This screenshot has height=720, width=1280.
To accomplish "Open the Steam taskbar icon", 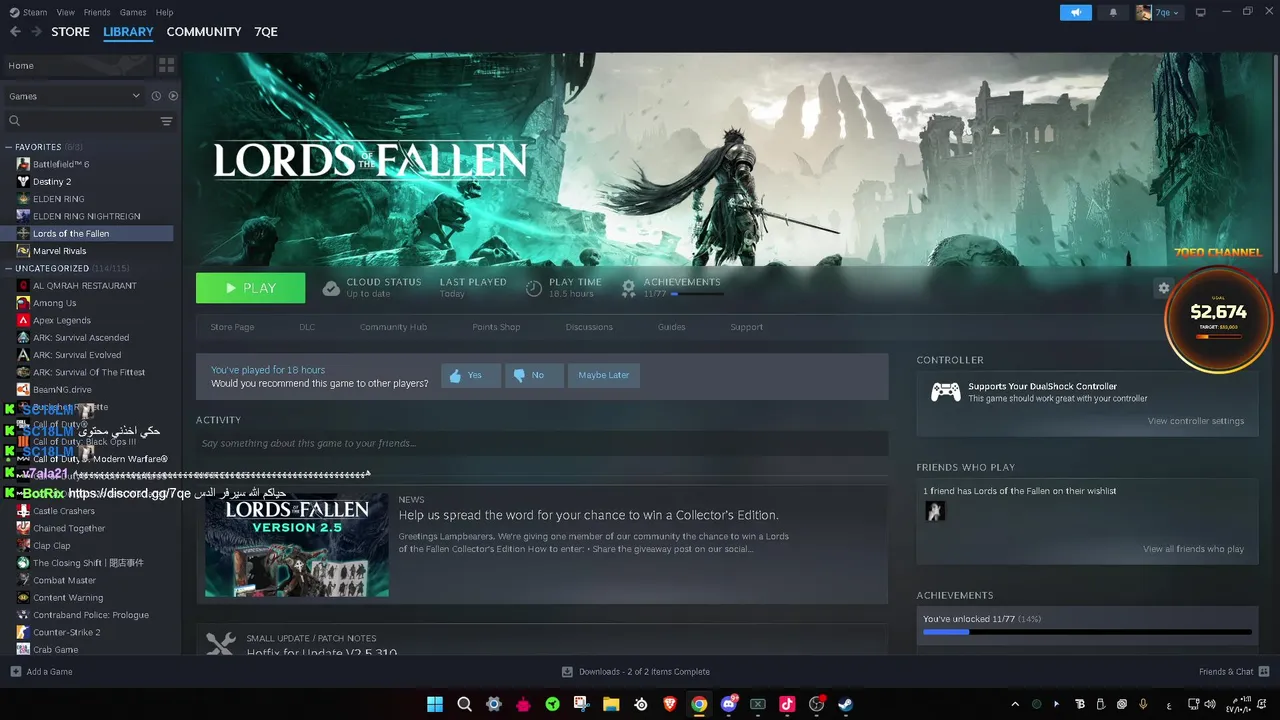I will [845, 704].
